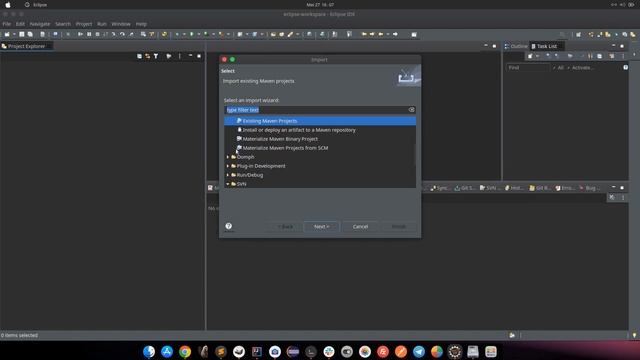Click the Find field in Task List
The image size is (640, 360).
pos(527,68)
